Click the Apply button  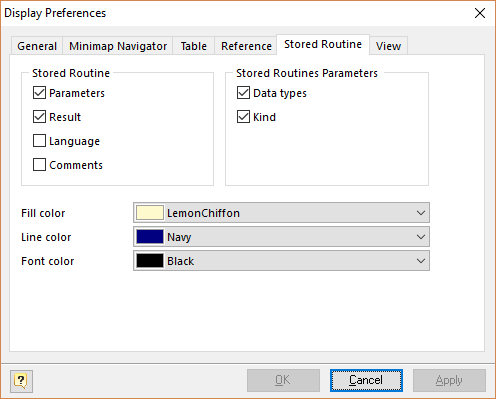coord(449,380)
